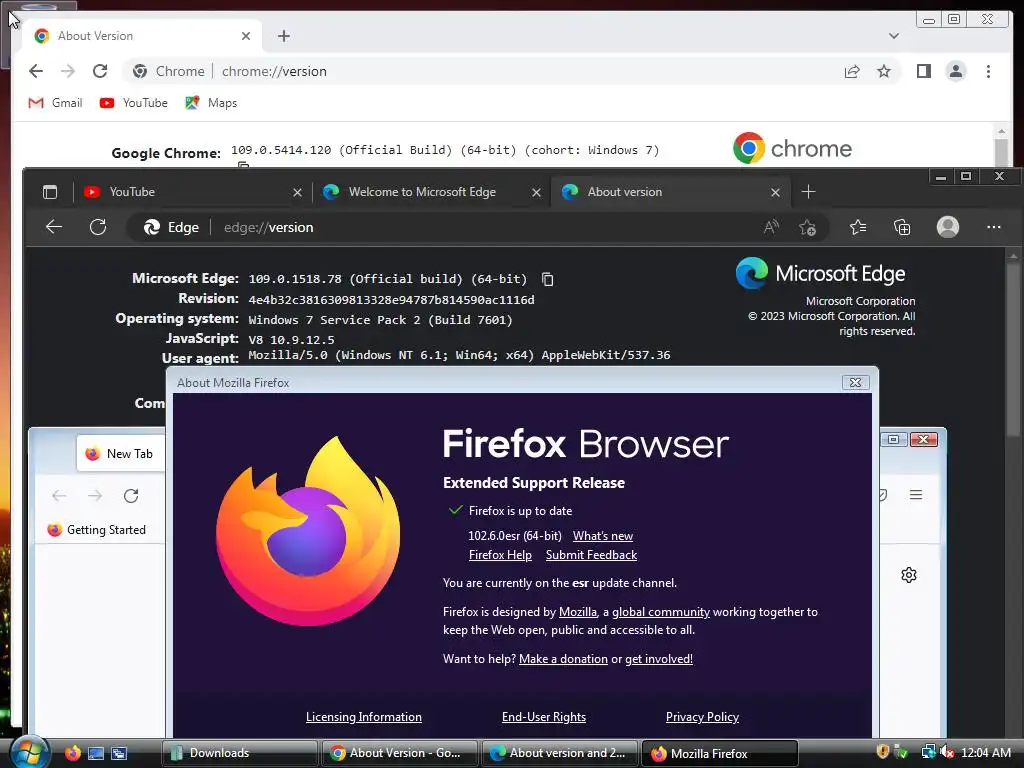Open Chrome's profile avatar button
The width and height of the screenshot is (1024, 768).
[x=955, y=71]
